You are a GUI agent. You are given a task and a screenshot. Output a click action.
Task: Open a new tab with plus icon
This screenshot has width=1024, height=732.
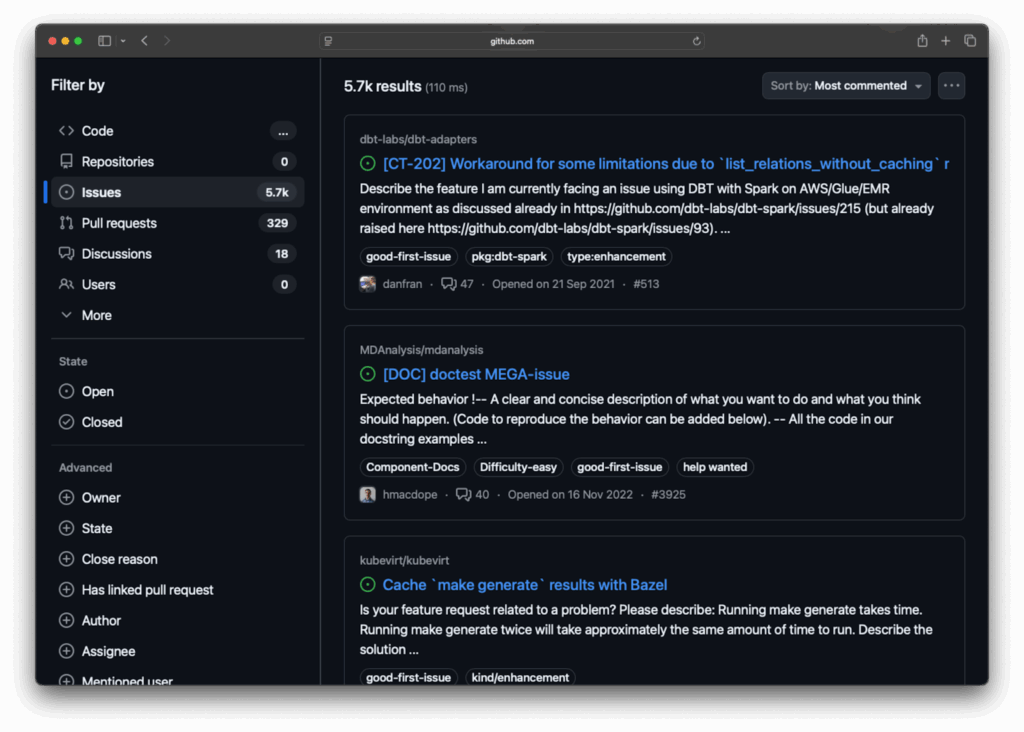click(x=946, y=41)
